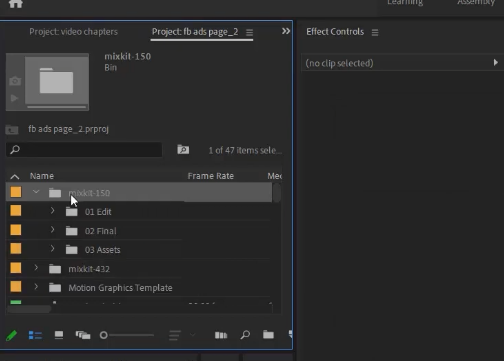The width and height of the screenshot is (504, 361).
Task: Switch to List View
Action: 35,335
